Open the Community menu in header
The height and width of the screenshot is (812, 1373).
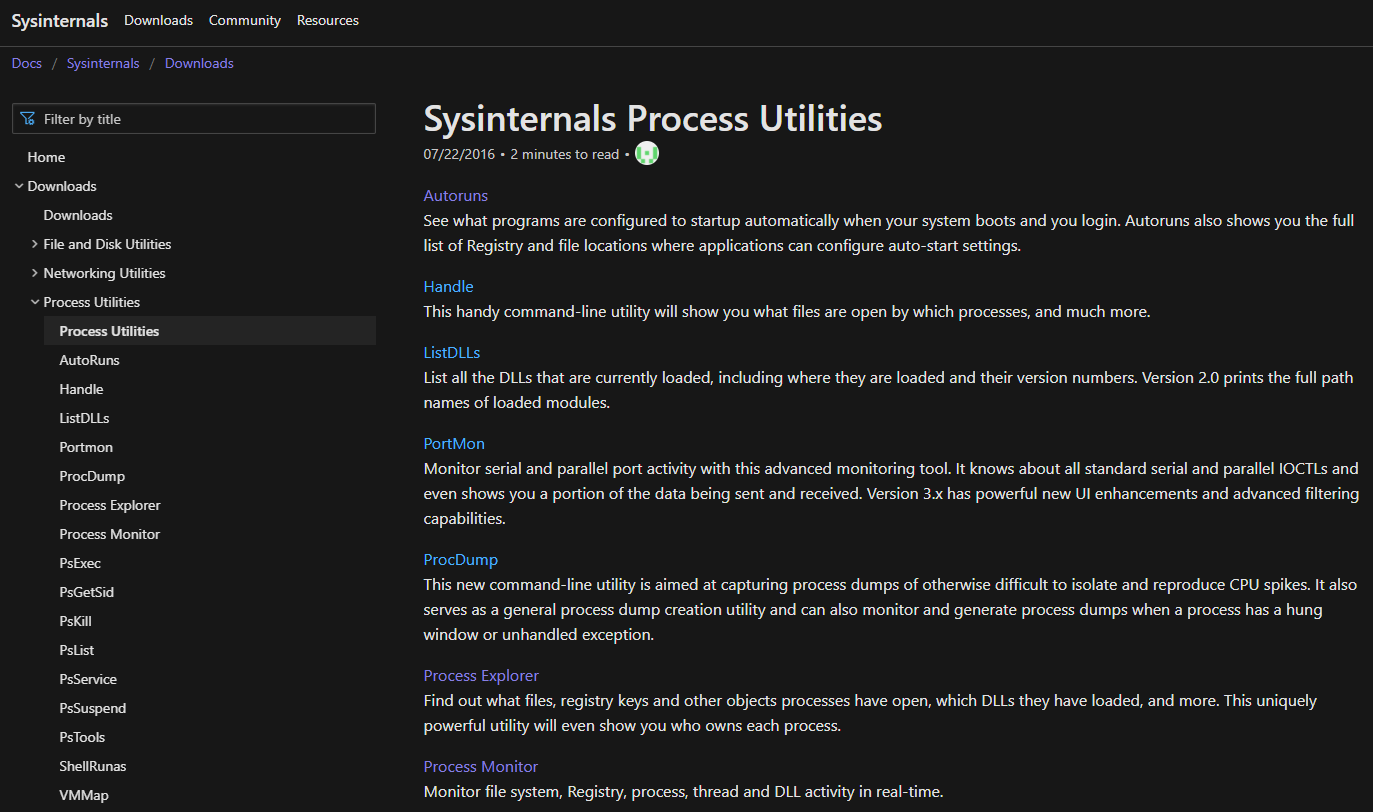point(245,20)
